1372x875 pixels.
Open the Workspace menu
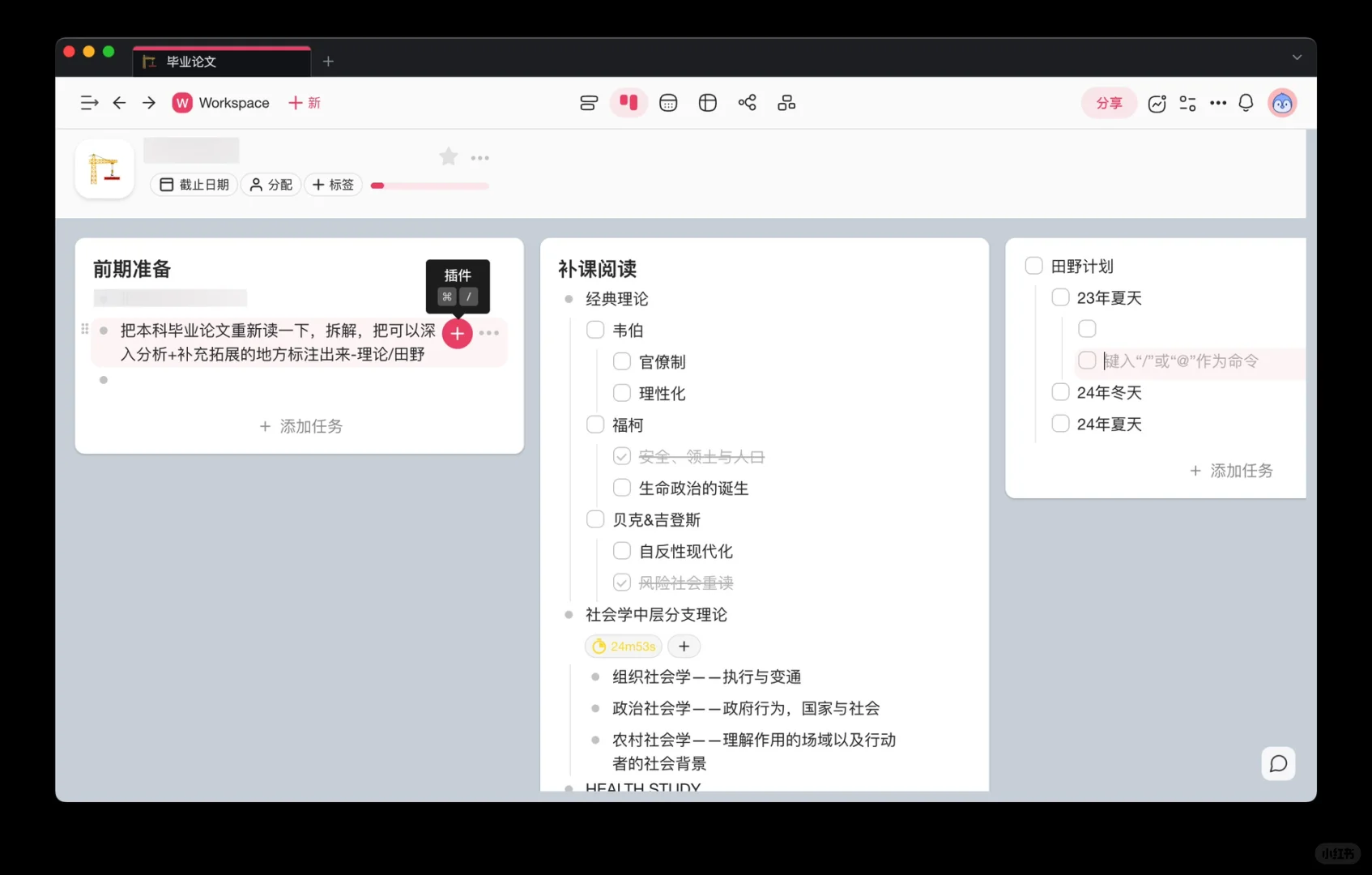219,103
